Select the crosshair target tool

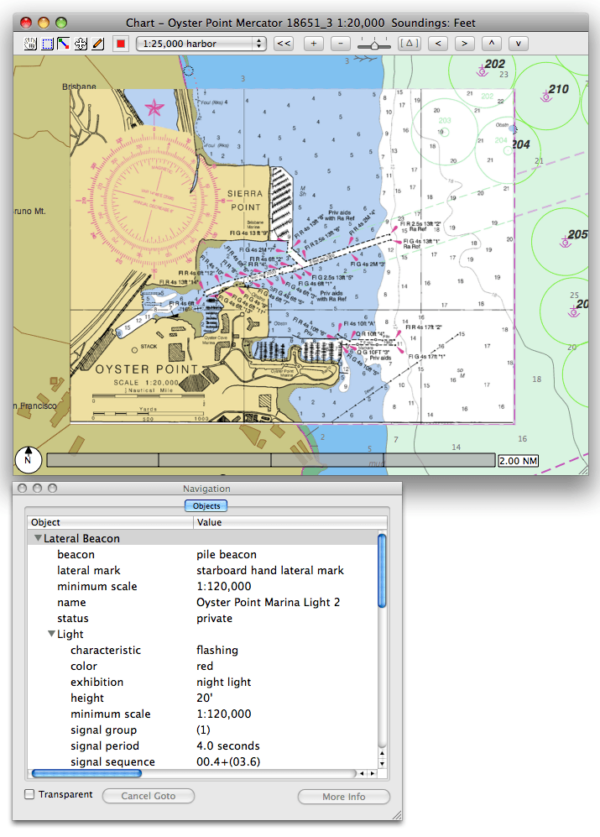(x=81, y=44)
